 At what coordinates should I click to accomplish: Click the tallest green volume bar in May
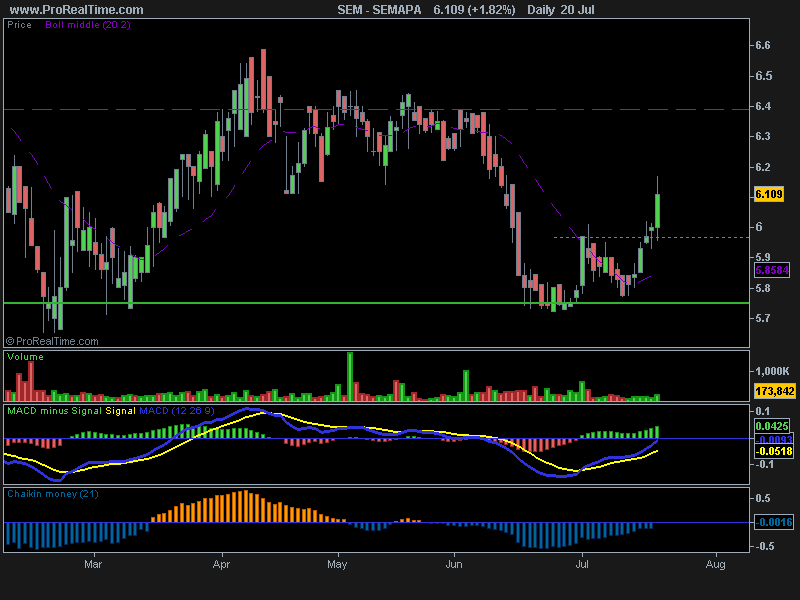coord(350,375)
